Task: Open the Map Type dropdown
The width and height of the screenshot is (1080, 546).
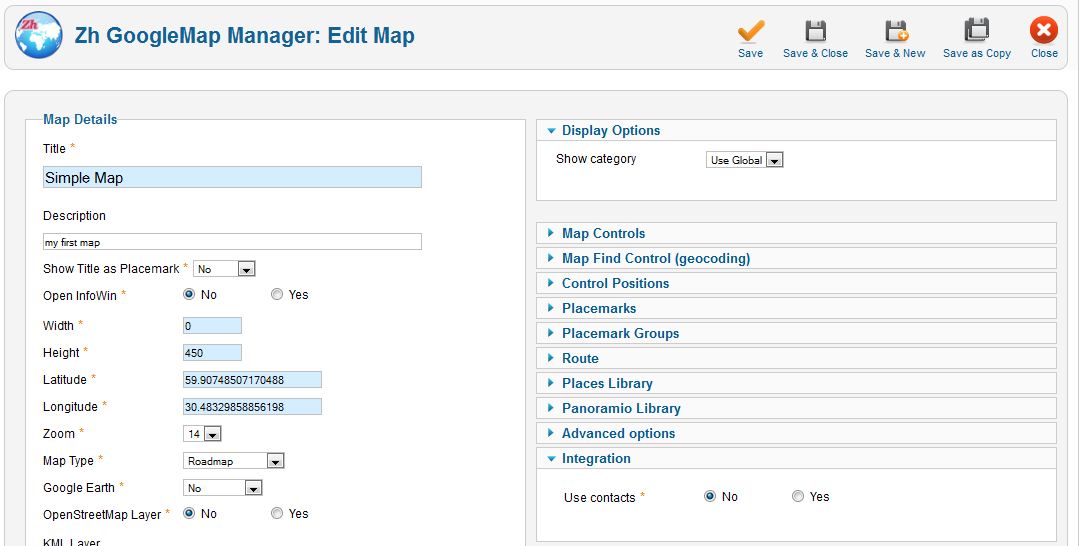Action: point(235,461)
